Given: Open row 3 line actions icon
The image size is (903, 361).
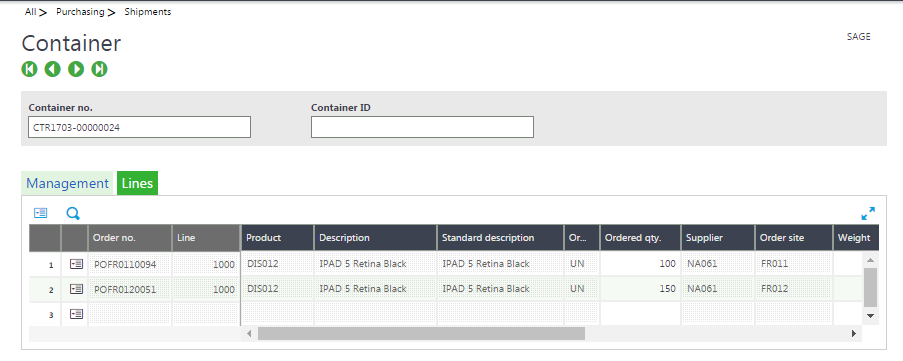Looking at the screenshot, I should click(76, 314).
